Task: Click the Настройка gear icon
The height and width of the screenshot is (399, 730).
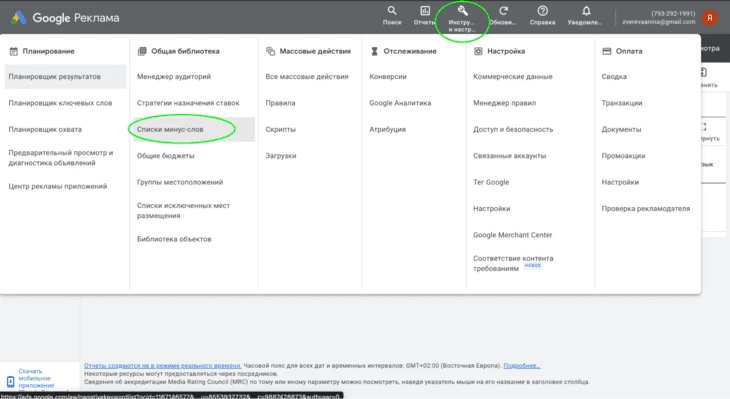Action: (478, 51)
